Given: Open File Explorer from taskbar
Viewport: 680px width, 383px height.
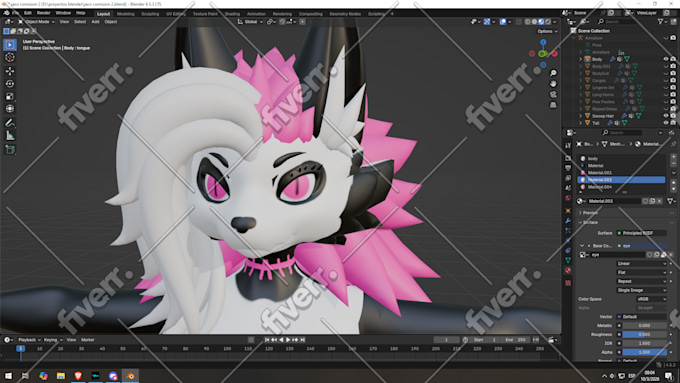Looking at the screenshot, I should click(x=61, y=376).
